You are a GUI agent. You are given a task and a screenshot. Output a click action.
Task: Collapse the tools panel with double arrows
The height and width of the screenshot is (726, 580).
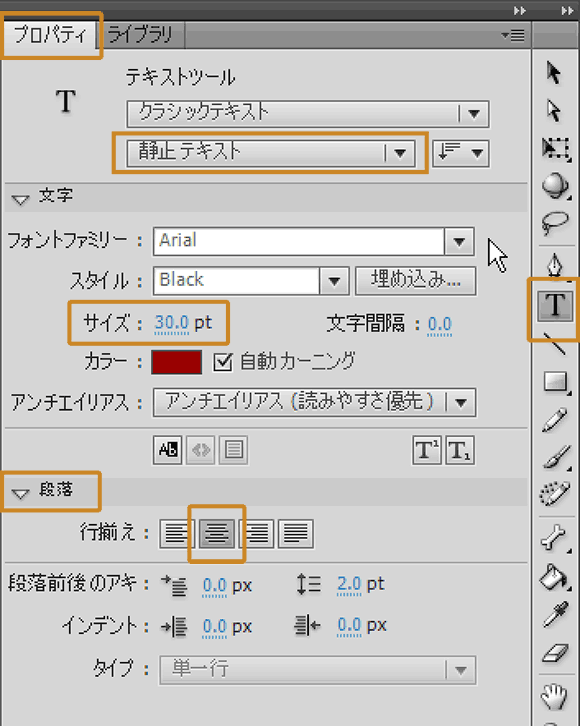(x=567, y=10)
